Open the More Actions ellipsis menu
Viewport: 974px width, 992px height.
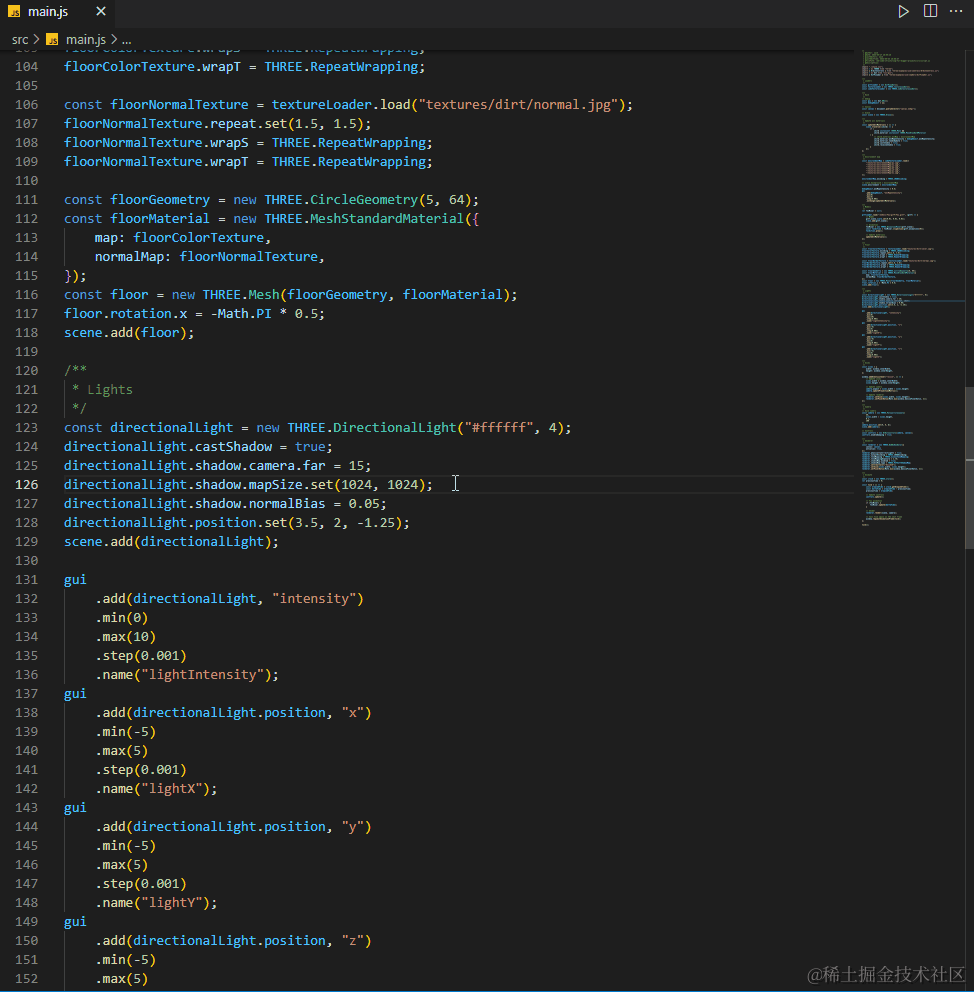[956, 11]
